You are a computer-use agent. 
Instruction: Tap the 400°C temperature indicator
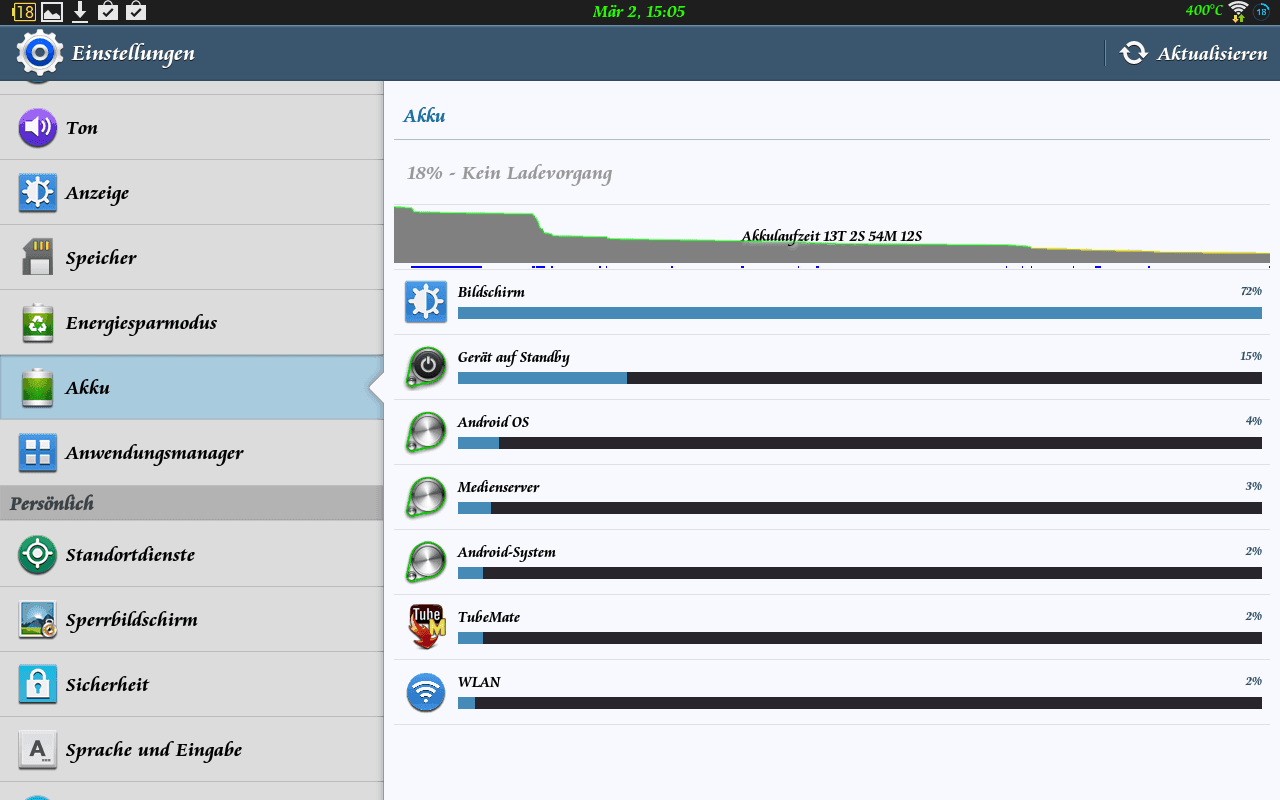(x=1204, y=11)
